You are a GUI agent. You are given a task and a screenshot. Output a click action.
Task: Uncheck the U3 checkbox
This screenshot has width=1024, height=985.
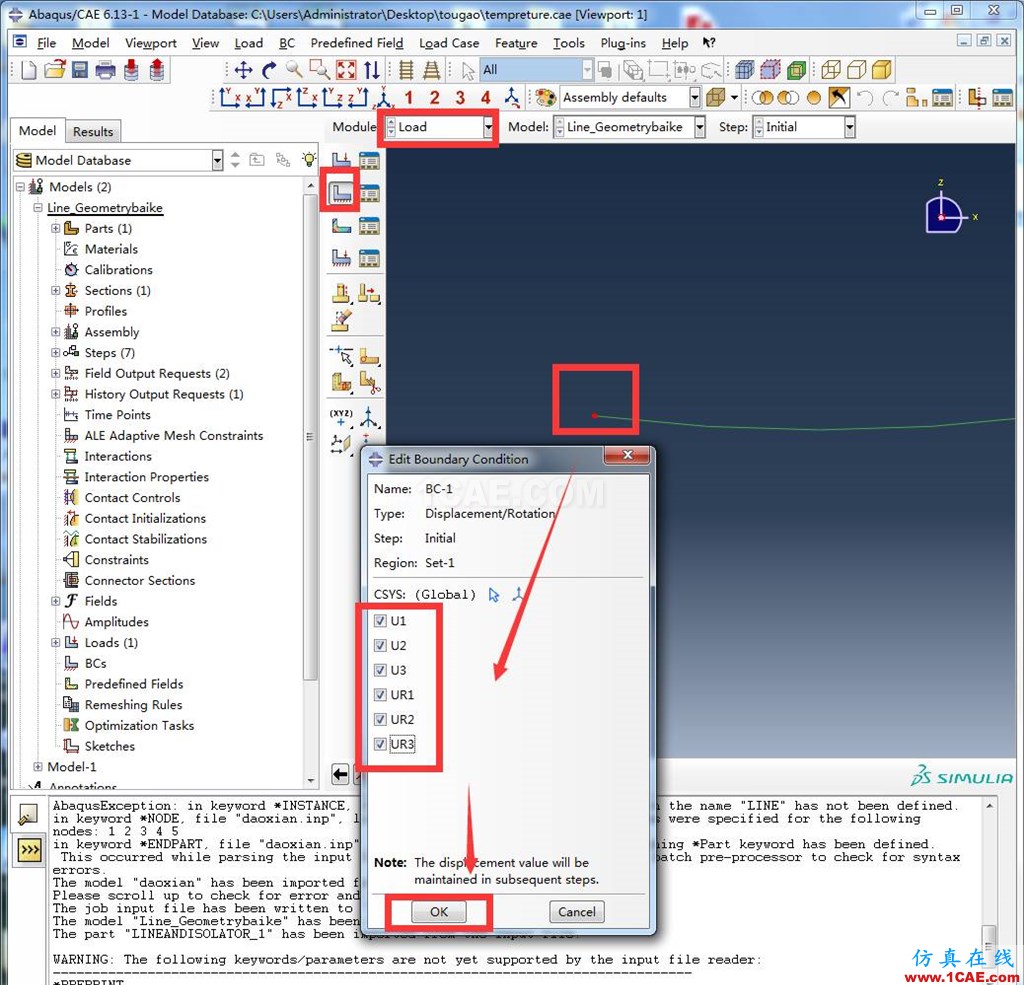point(380,670)
